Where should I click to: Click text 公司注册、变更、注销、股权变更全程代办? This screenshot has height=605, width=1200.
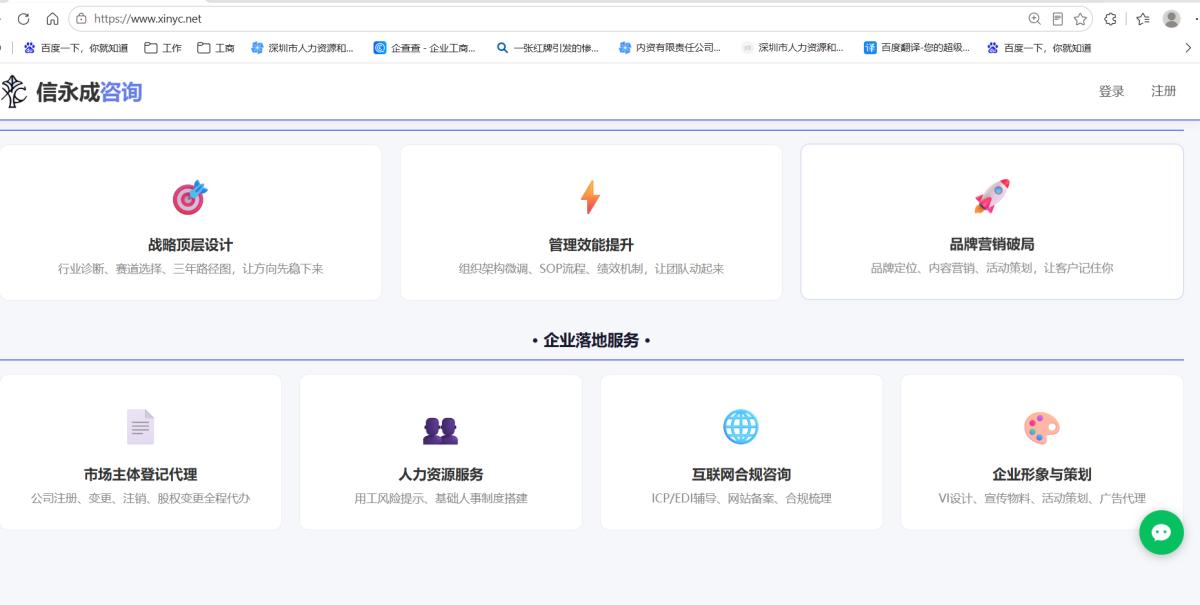coord(141,498)
